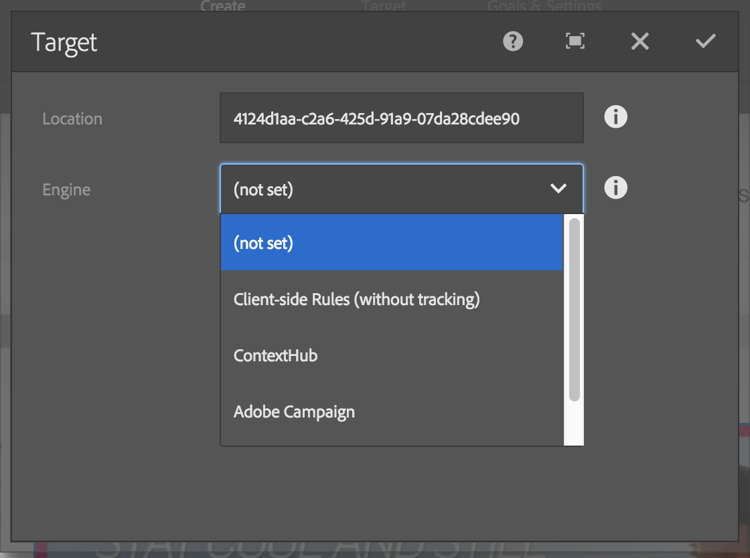This screenshot has width=750, height=558.
Task: Click the Target dialog title text
Action: point(64,42)
